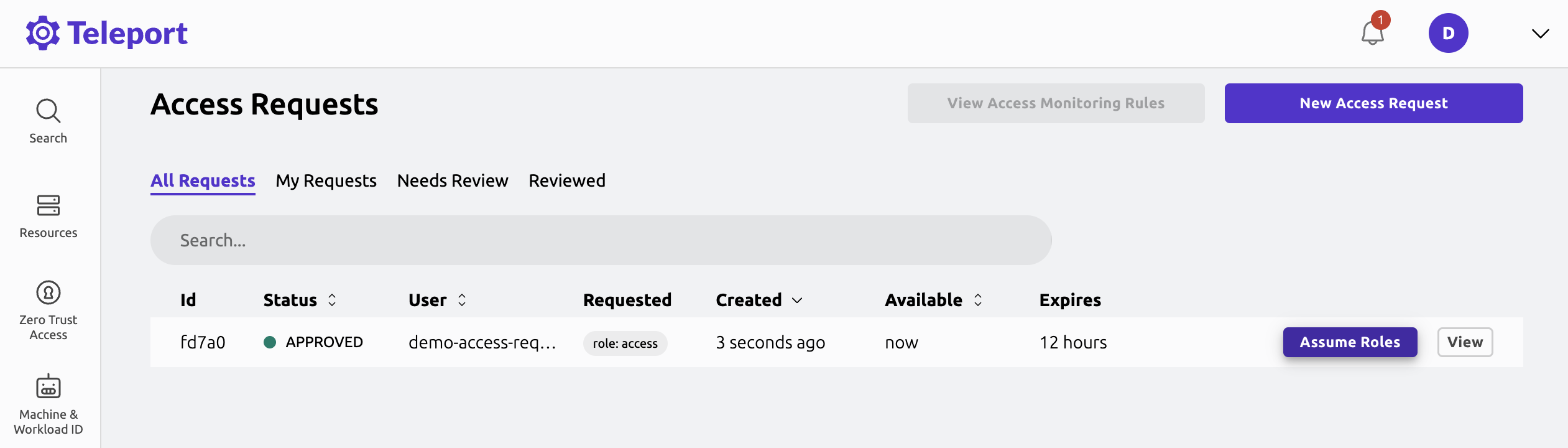1568x448 pixels.
Task: Open the Search panel in the sidebar
Action: point(48,120)
